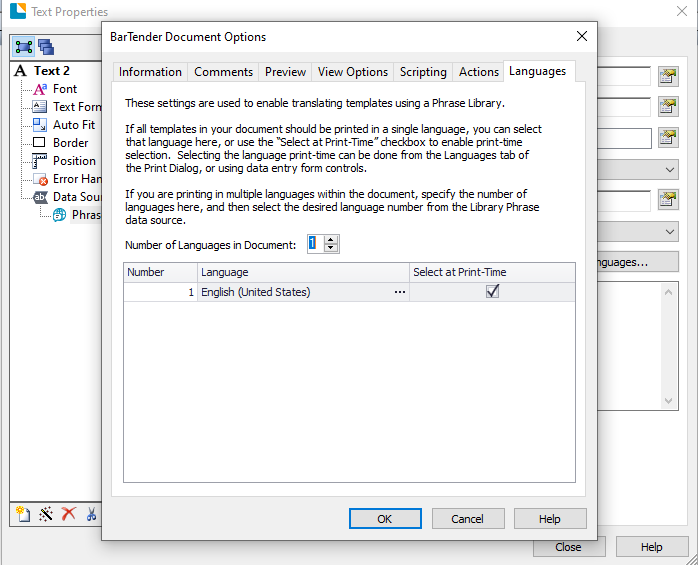Close the Text Properties window
The height and width of the screenshot is (565, 698).
pos(682,11)
